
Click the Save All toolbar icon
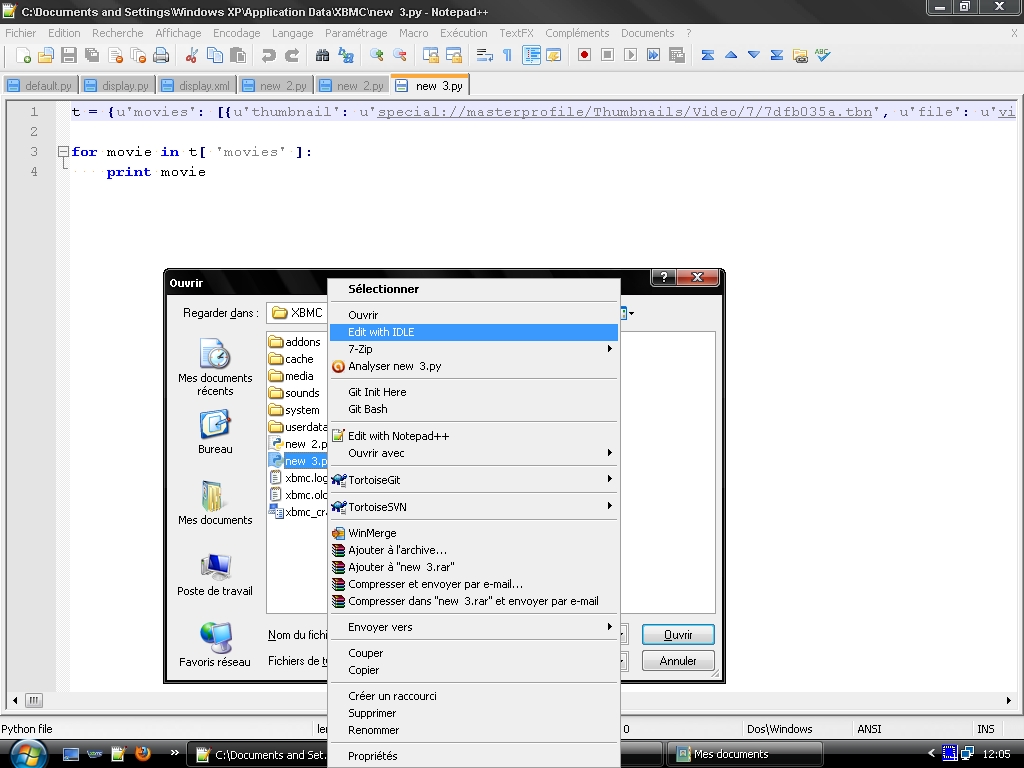(92, 56)
